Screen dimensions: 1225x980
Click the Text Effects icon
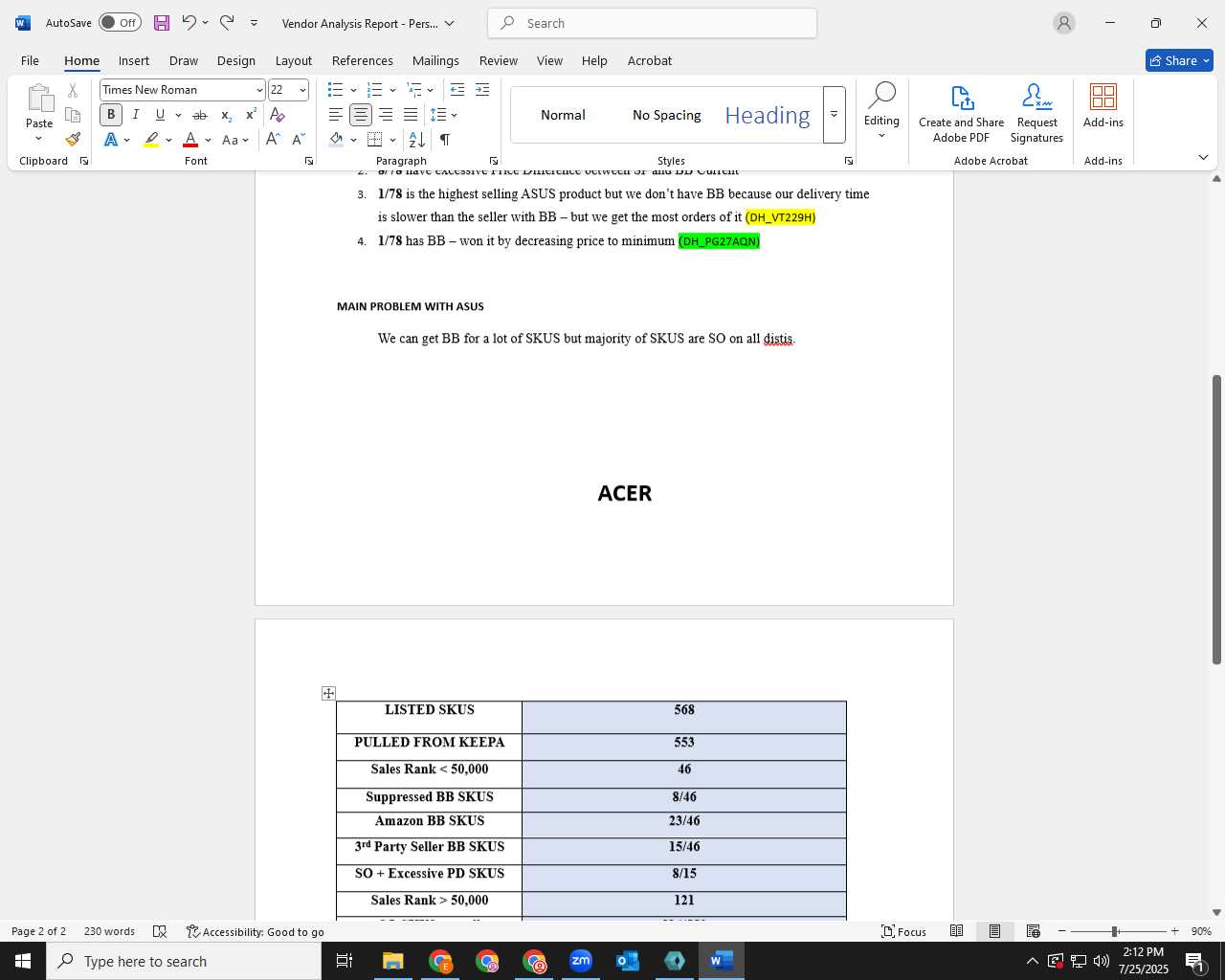click(111, 140)
